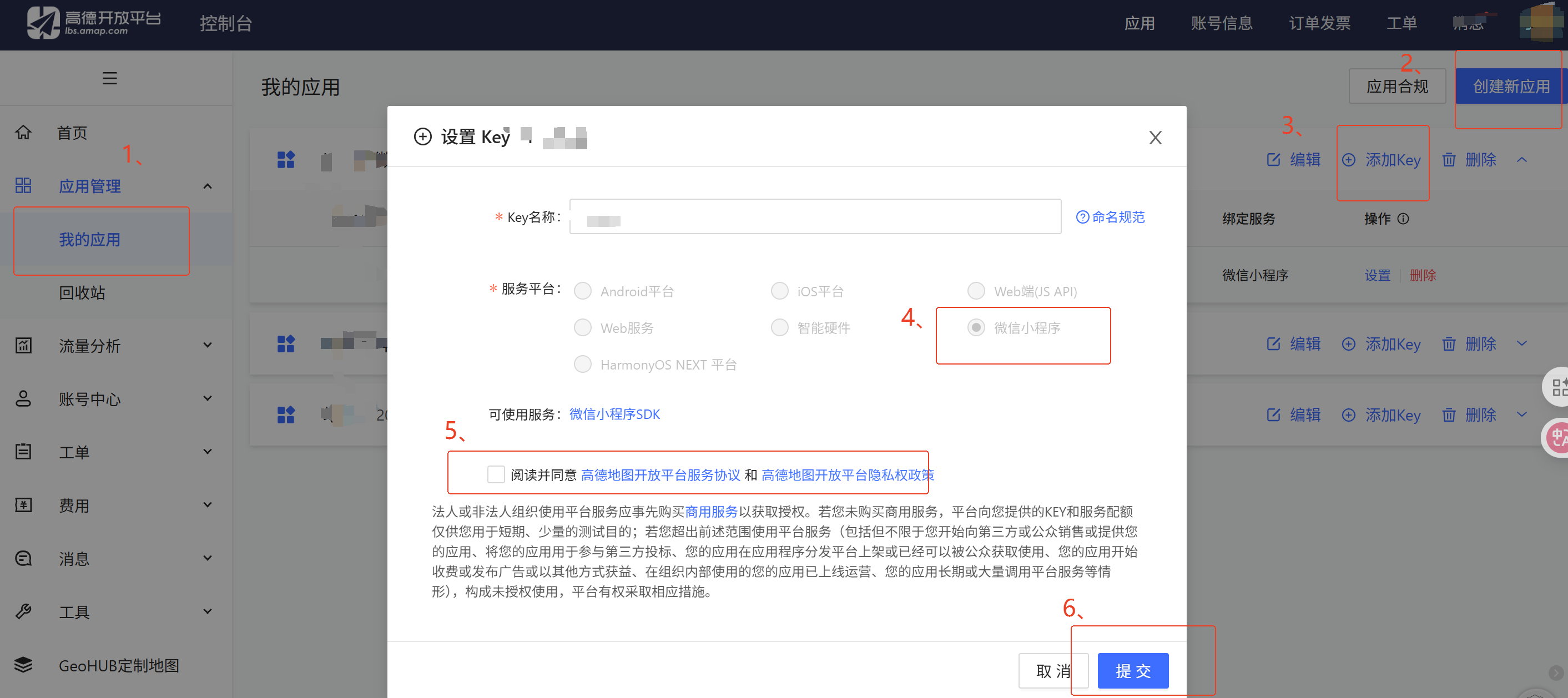The image size is (1568, 698).
Task: Open 应用 in top navigation
Action: [x=1140, y=23]
